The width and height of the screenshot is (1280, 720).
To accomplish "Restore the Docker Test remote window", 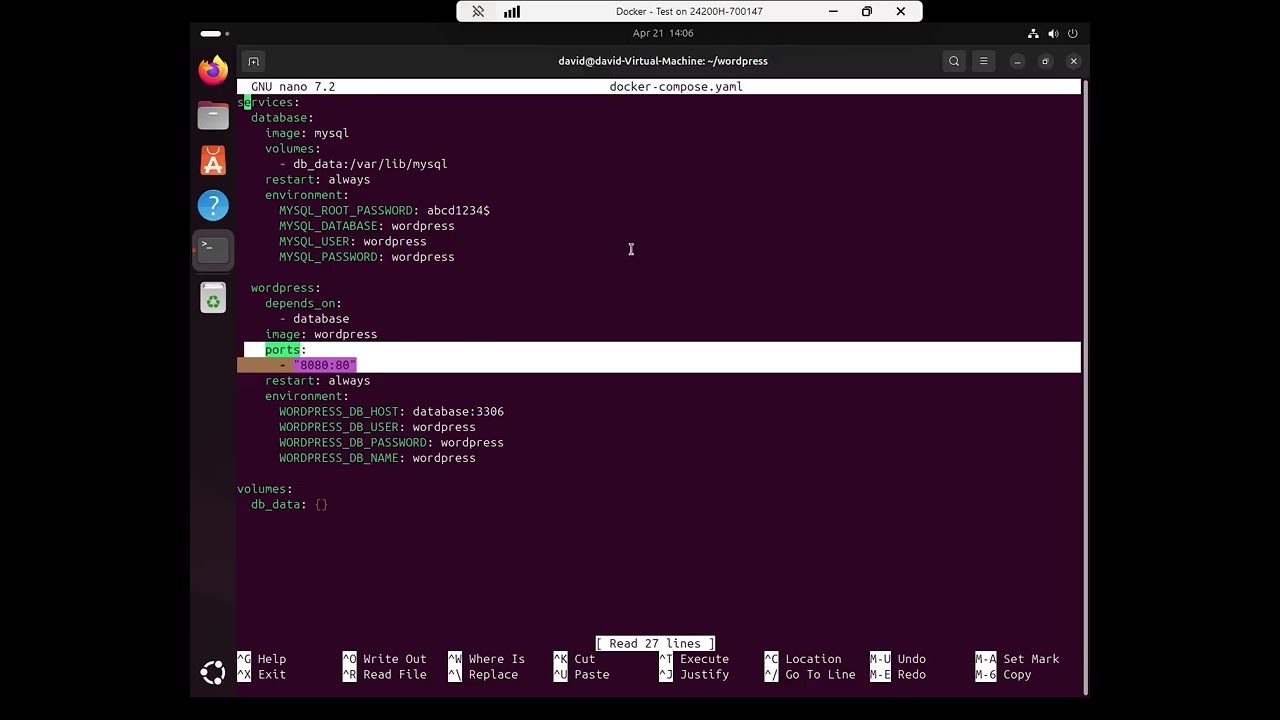I will click(x=867, y=12).
